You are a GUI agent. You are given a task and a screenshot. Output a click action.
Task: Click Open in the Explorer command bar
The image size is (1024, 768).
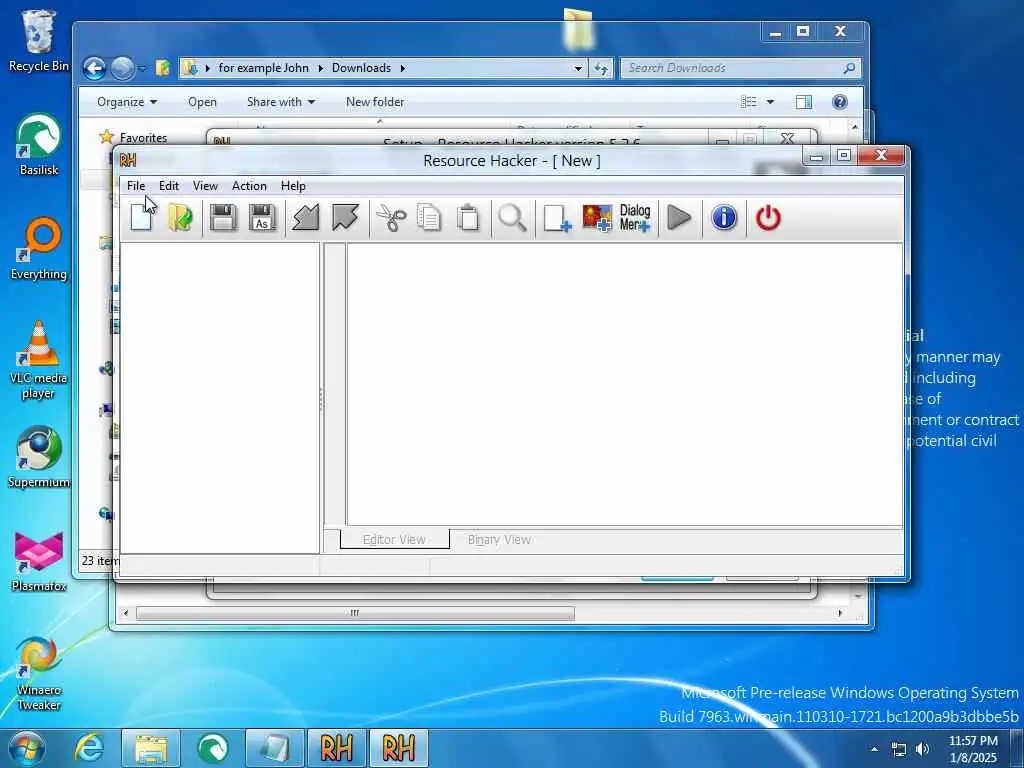click(202, 102)
